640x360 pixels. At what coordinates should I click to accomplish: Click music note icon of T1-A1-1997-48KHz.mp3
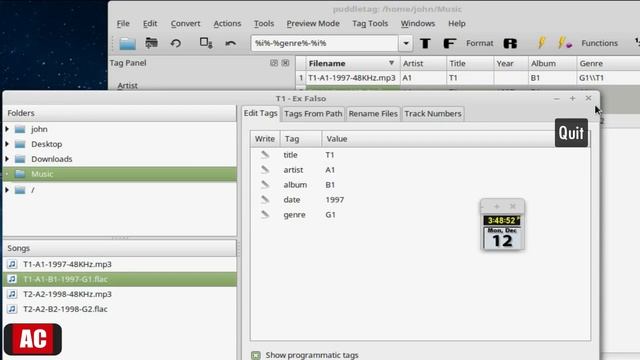tap(12, 264)
